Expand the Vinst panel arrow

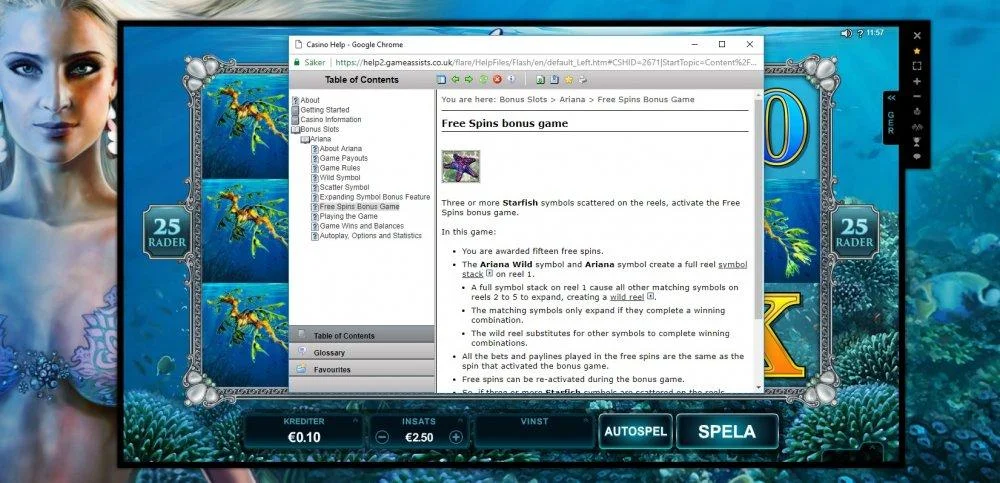[584, 420]
